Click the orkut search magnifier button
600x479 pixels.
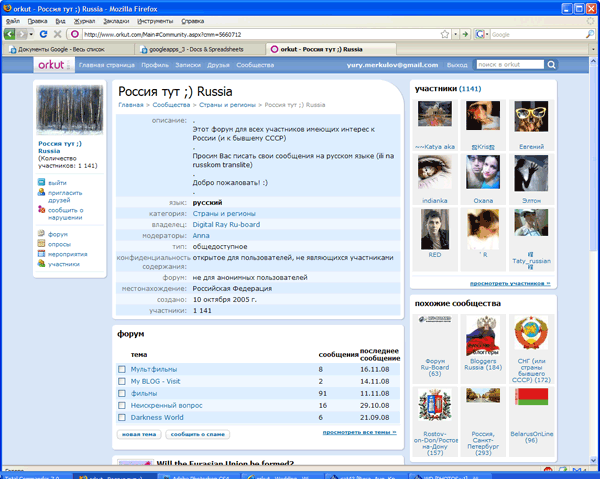(x=551, y=65)
